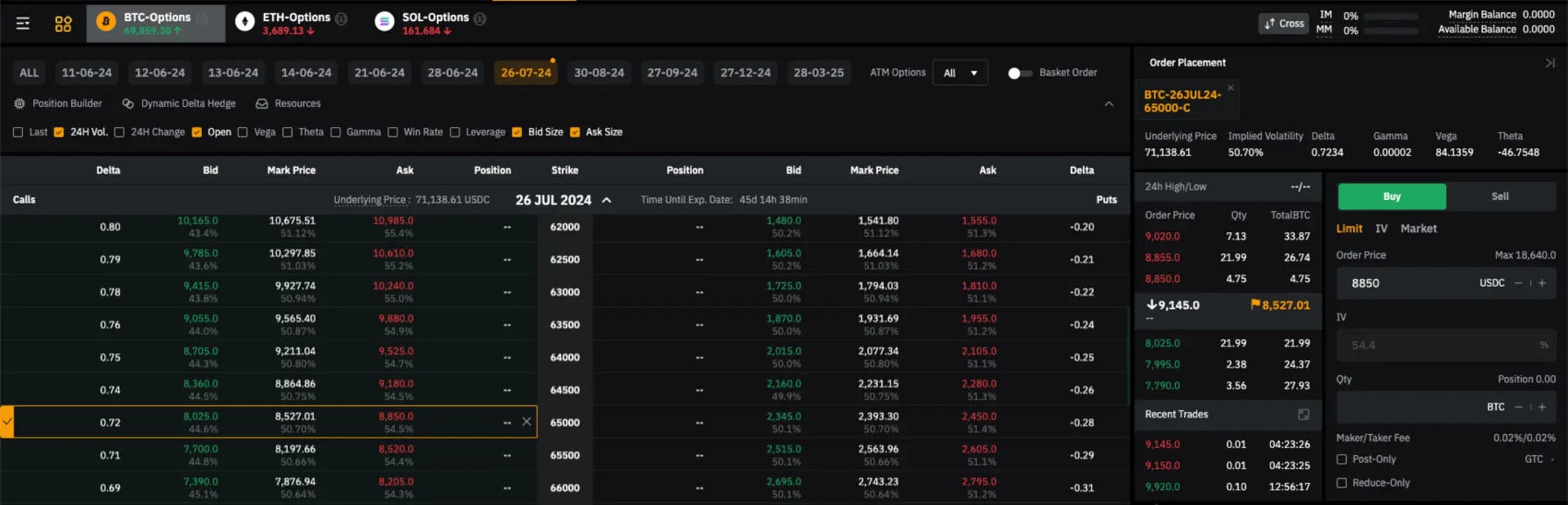Select the 11-06-24 expiry tab

click(x=86, y=73)
